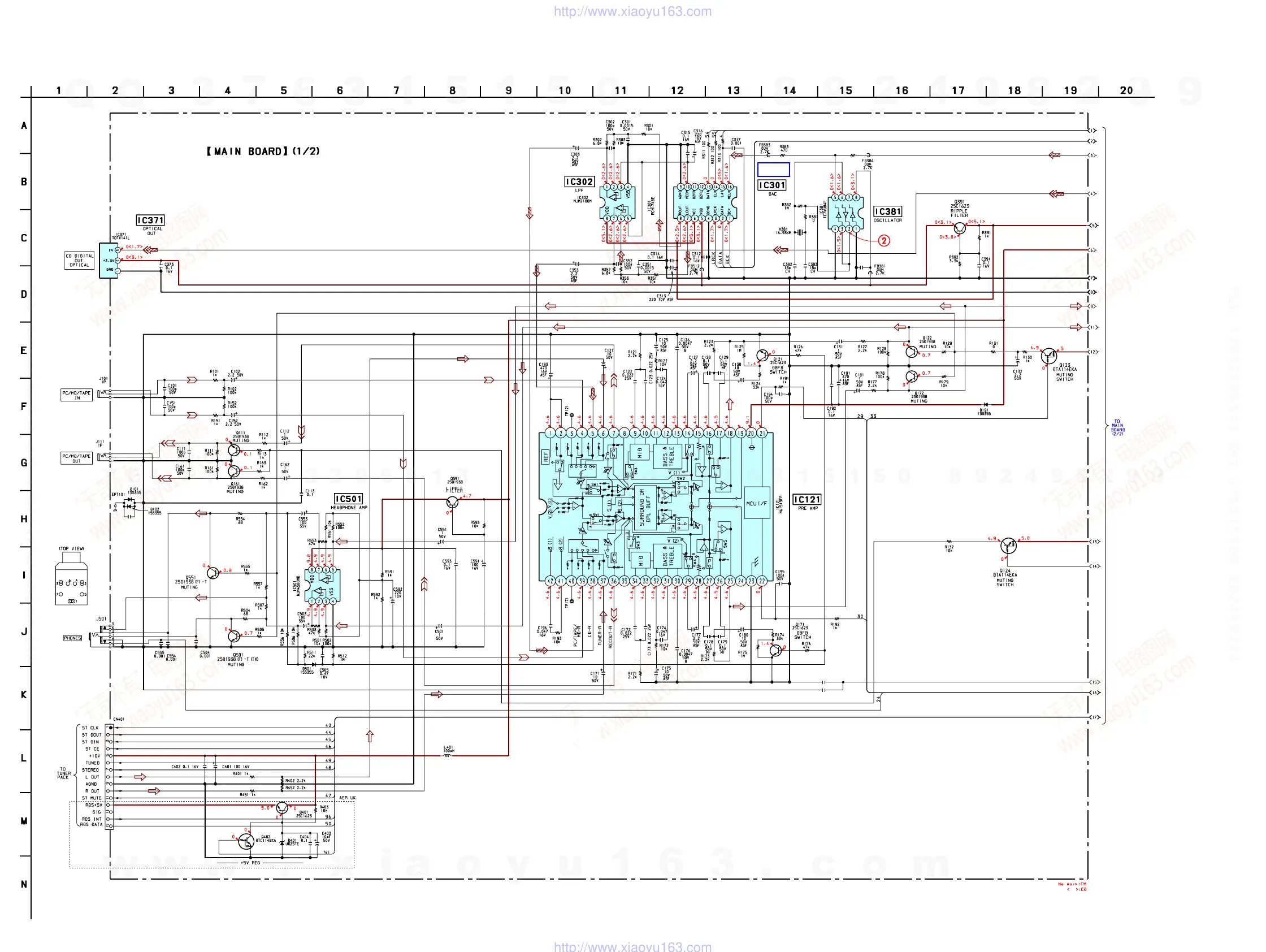
Task: Click the IC501 headphone amp chip symbol
Action: 323,585
